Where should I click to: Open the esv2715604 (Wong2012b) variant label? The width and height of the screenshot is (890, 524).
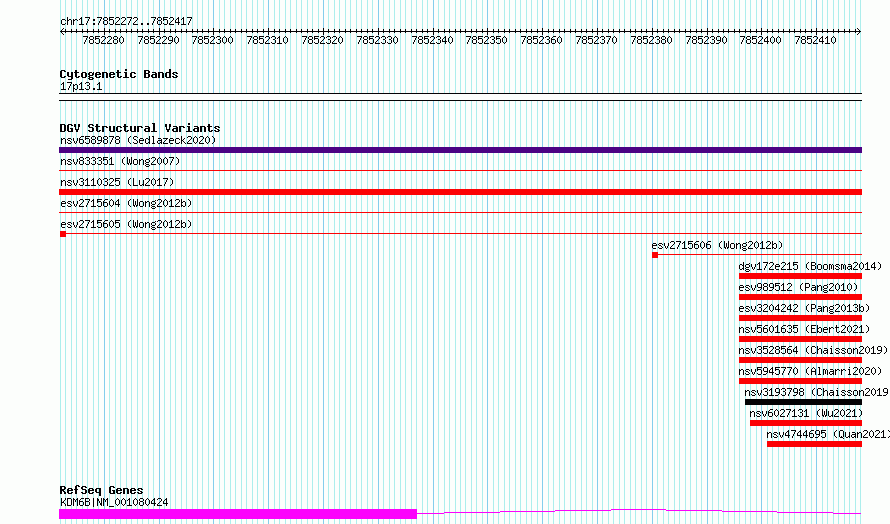pyautogui.click(x=126, y=203)
